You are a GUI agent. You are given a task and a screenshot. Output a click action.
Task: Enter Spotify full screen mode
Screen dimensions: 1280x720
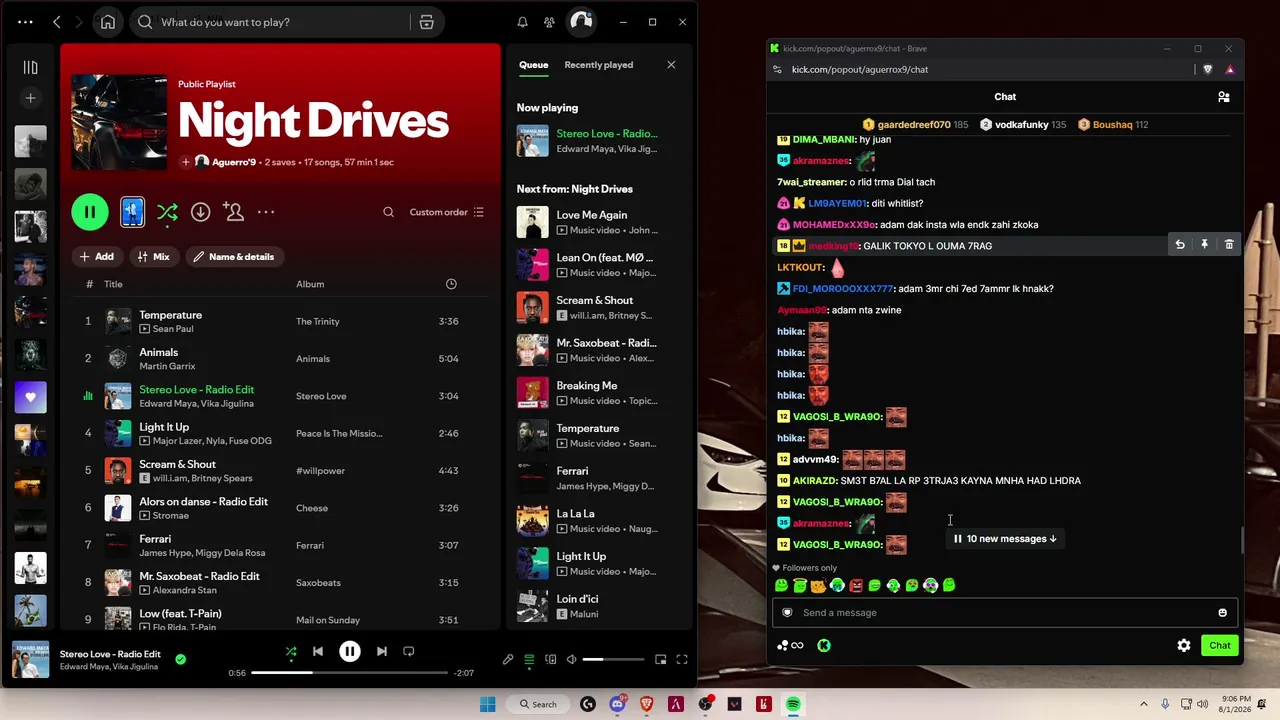[682, 659]
